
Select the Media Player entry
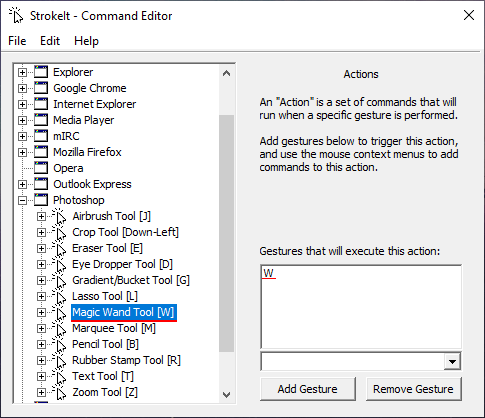[83, 120]
